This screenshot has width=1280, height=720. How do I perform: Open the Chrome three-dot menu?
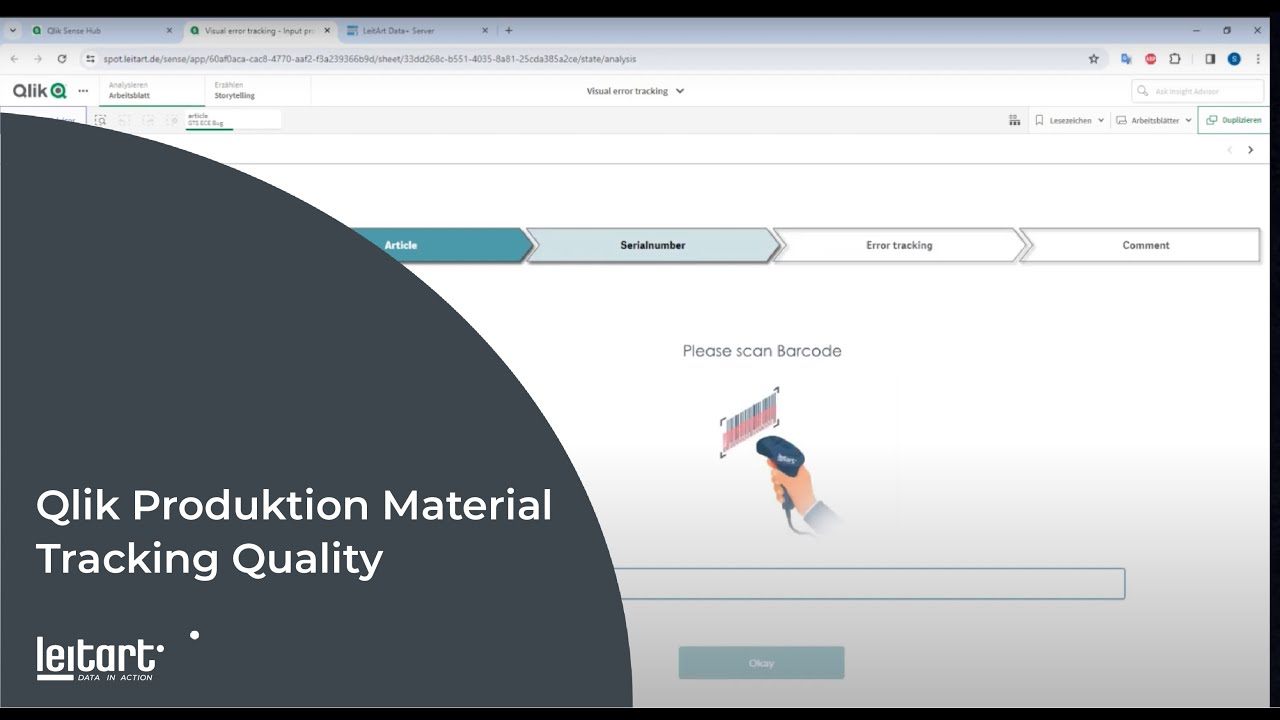1258,59
